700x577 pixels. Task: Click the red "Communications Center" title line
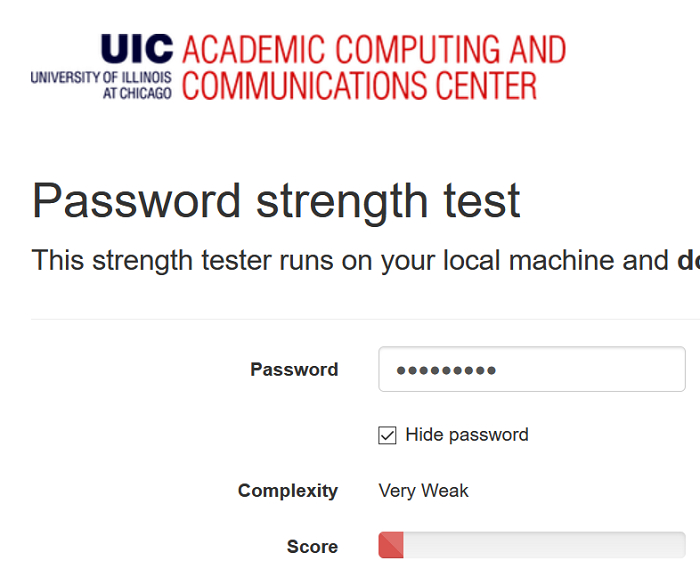pyautogui.click(x=359, y=86)
